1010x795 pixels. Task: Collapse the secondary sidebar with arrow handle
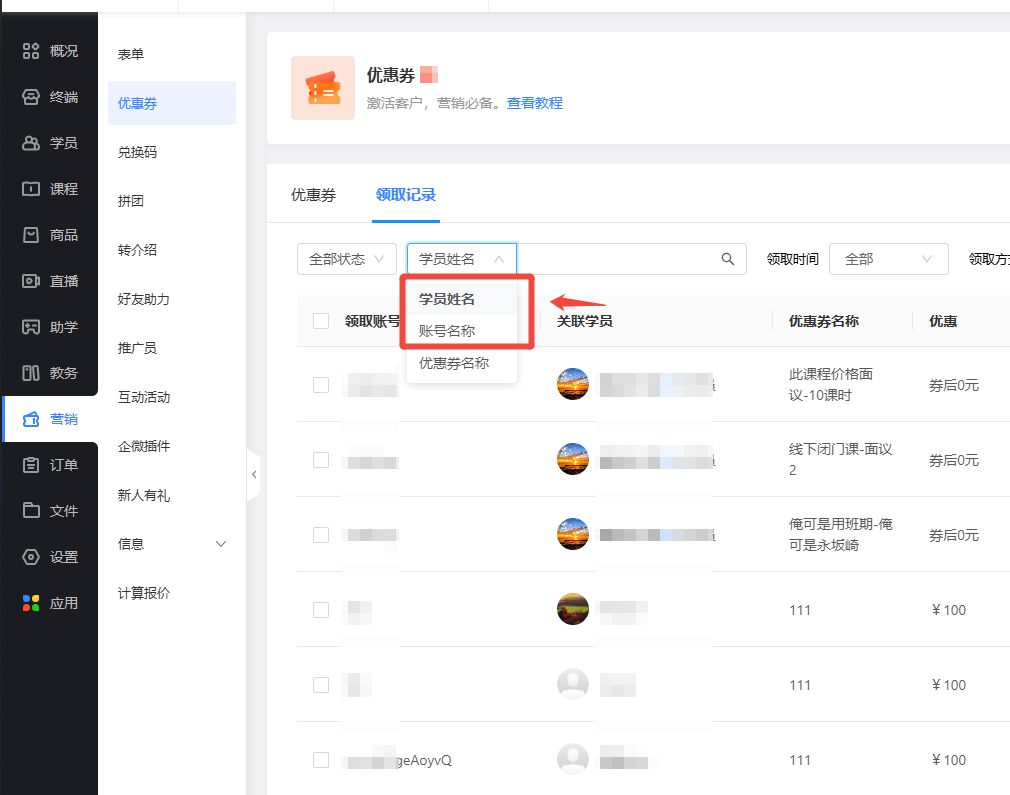tap(254, 474)
